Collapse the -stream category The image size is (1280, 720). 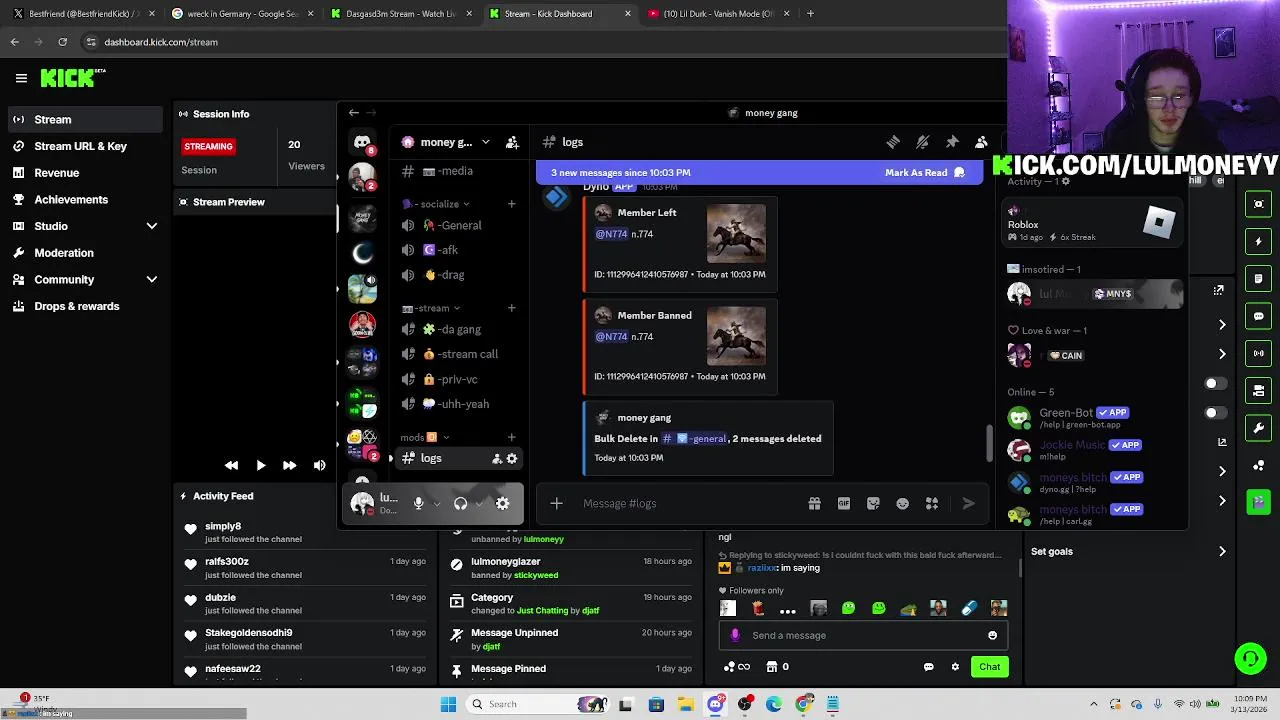[431, 308]
